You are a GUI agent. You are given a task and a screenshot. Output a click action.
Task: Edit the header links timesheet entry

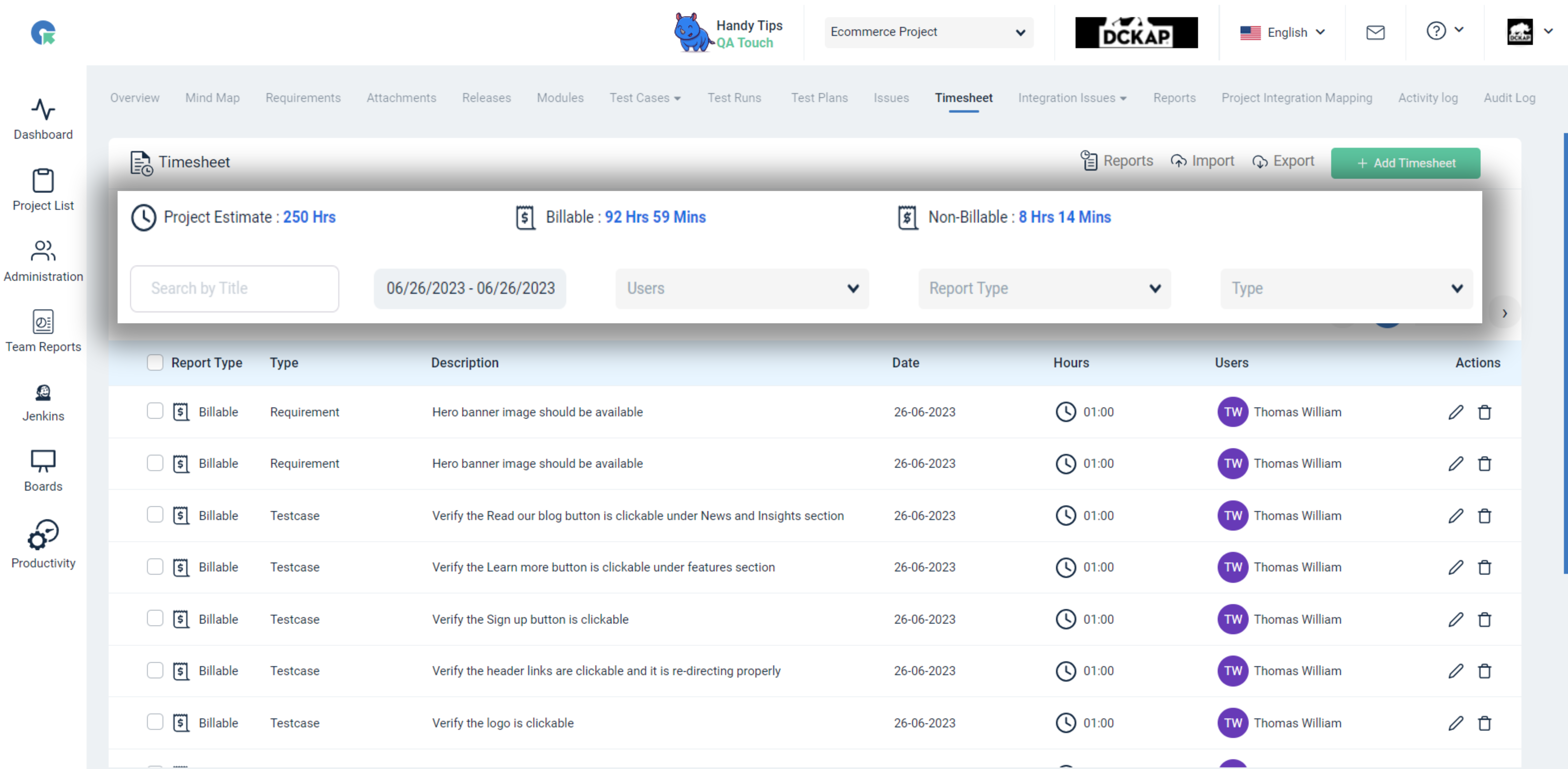pos(1455,671)
